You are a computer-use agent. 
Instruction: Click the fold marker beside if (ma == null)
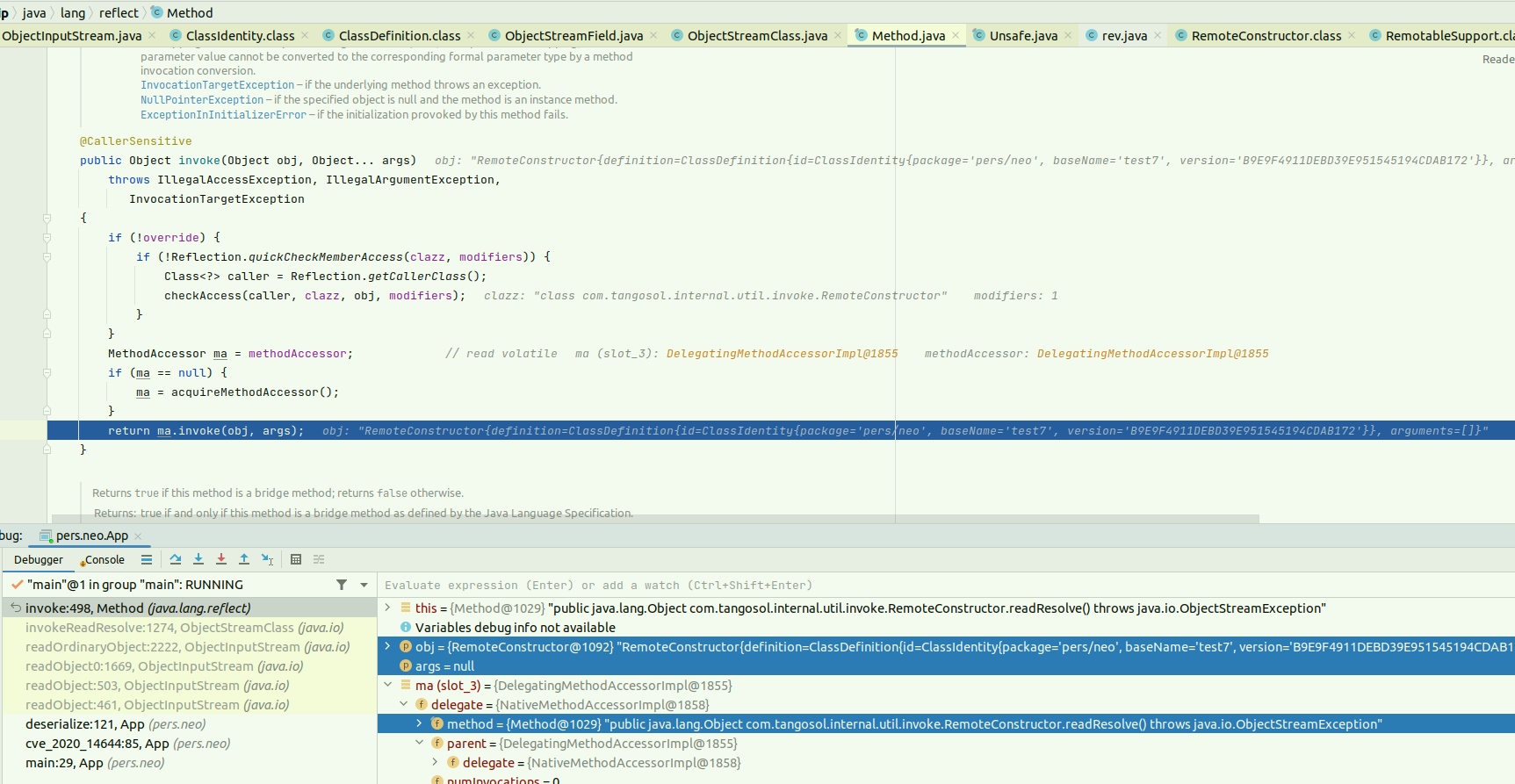coord(47,373)
